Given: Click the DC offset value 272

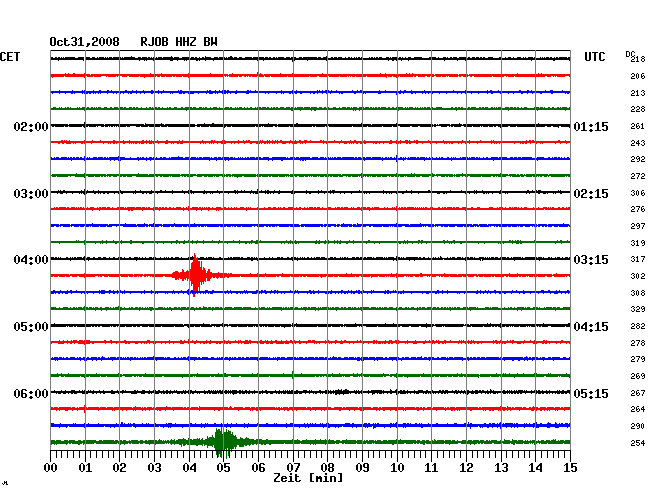Looking at the screenshot, I should coord(638,176).
